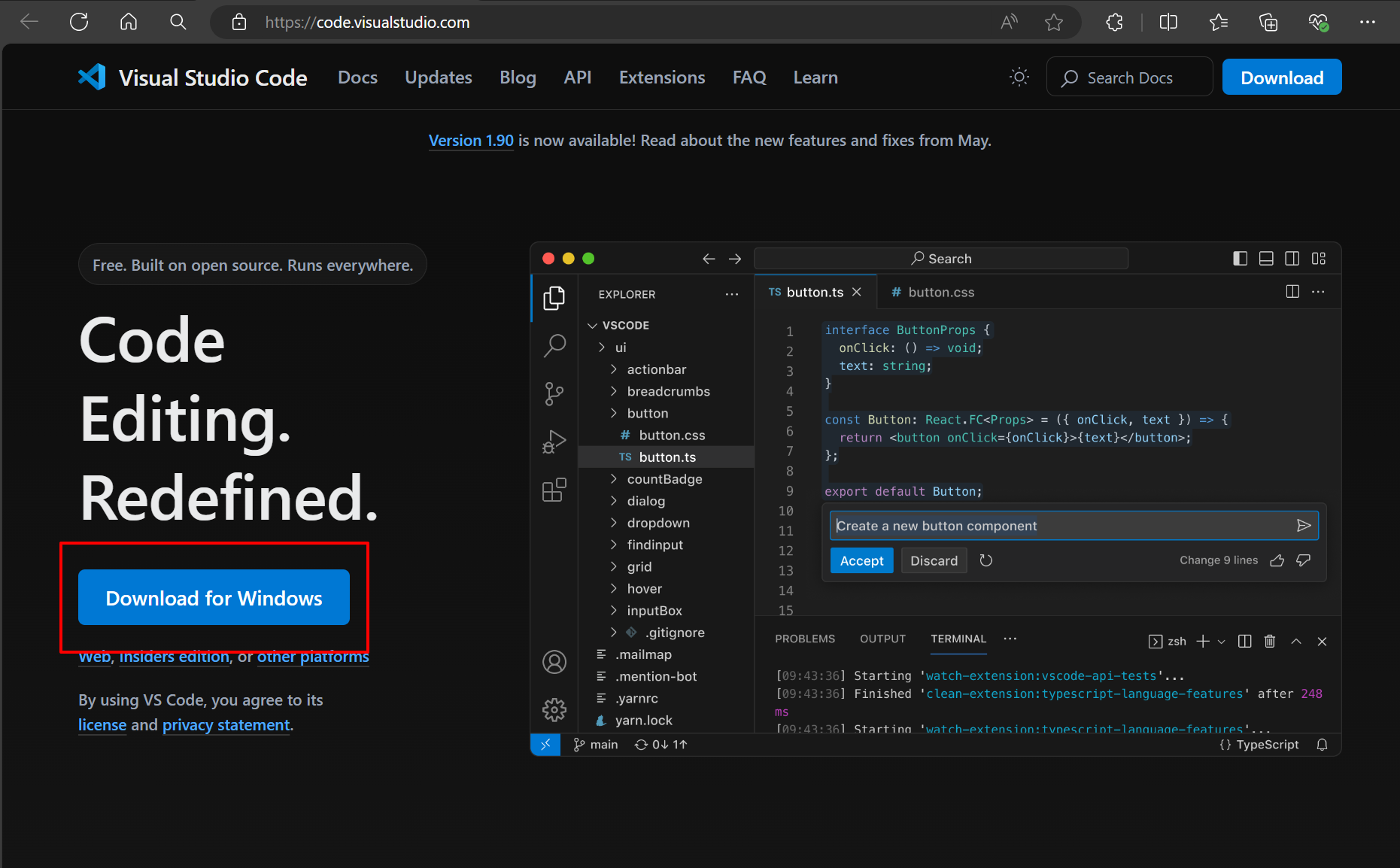Click the Search Docs input field

click(x=1129, y=77)
